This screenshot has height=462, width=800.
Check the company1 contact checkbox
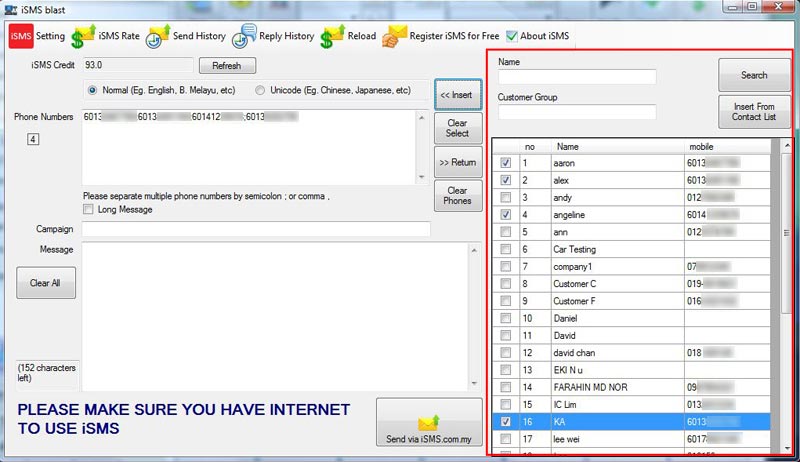point(506,266)
